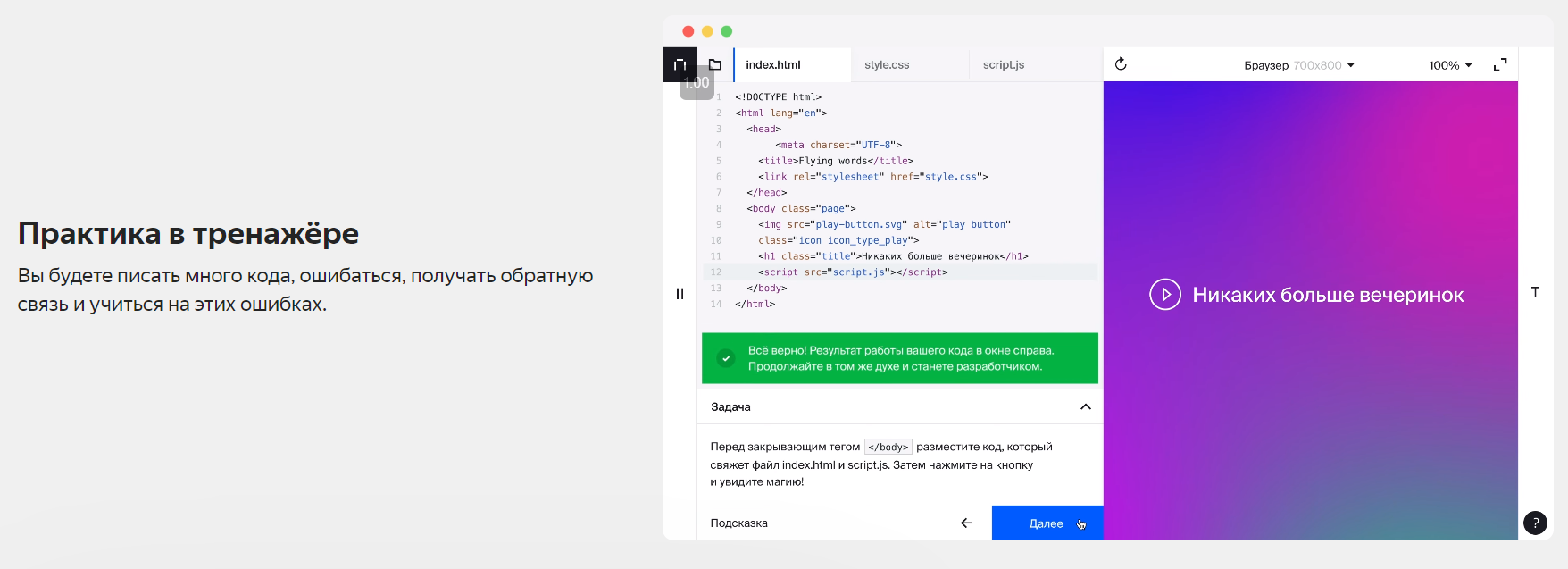Click the '<link rel="stylesheet"' code line
The height and width of the screenshot is (569, 1568).
[x=873, y=177]
